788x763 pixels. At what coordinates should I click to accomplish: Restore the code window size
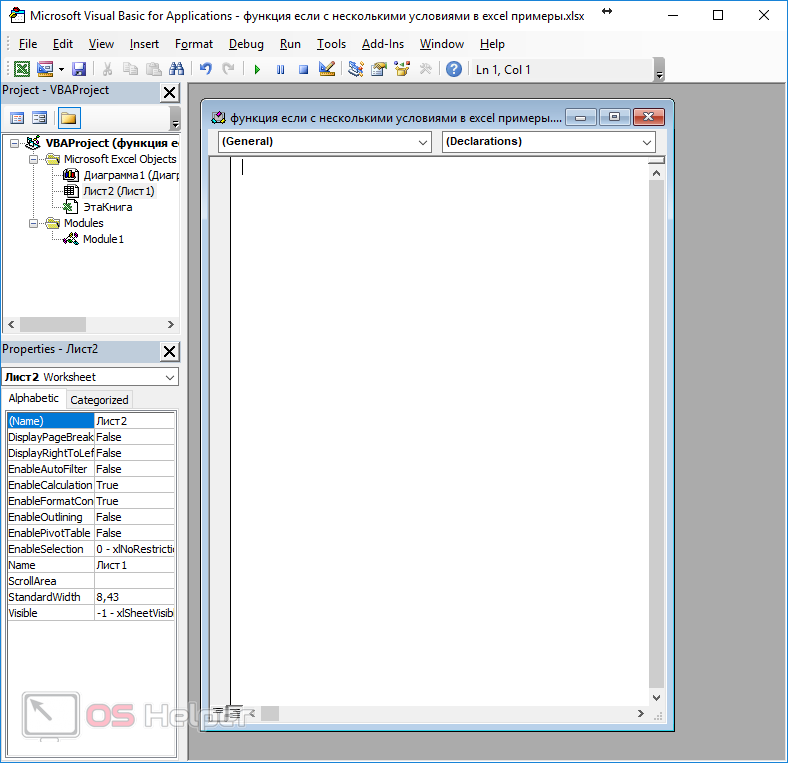coord(614,117)
